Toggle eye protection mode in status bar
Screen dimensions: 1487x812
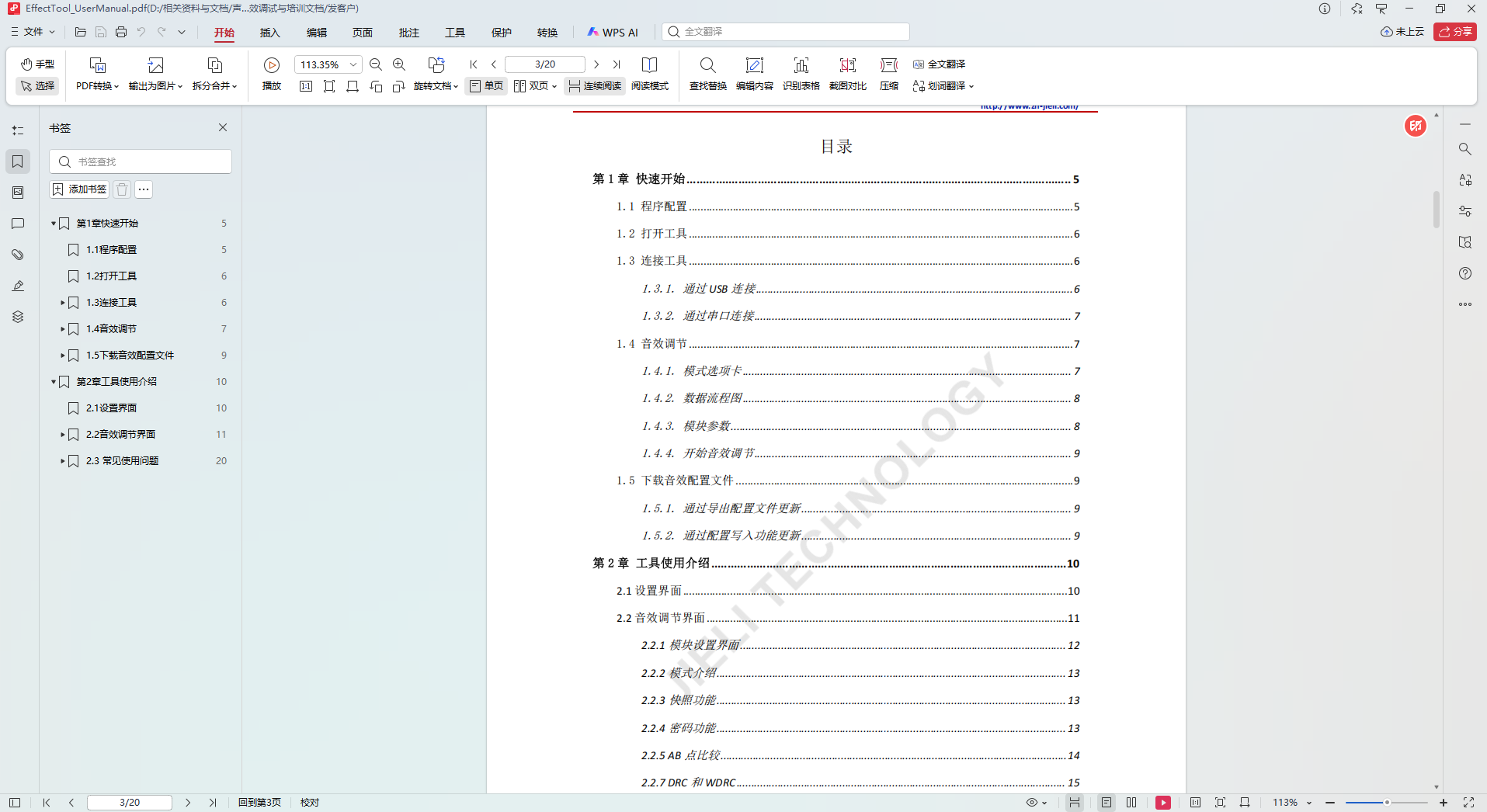click(x=1036, y=803)
